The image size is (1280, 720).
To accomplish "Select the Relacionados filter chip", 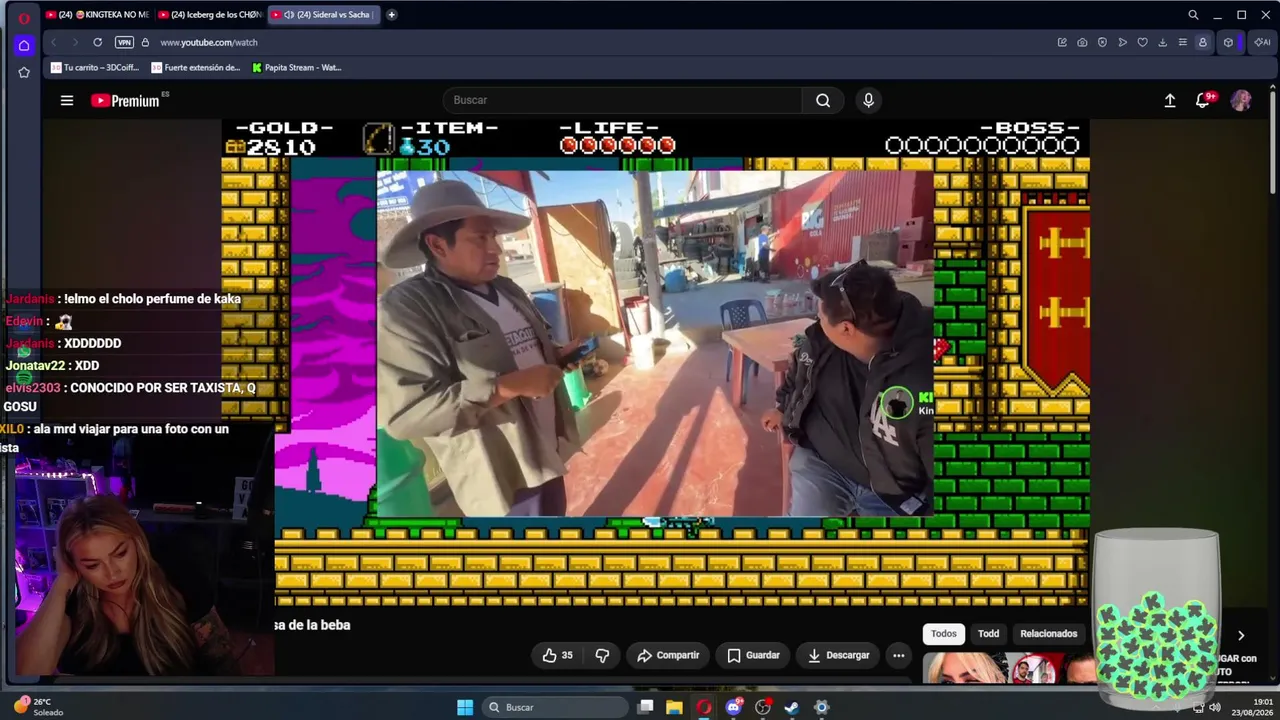I will (1049, 633).
